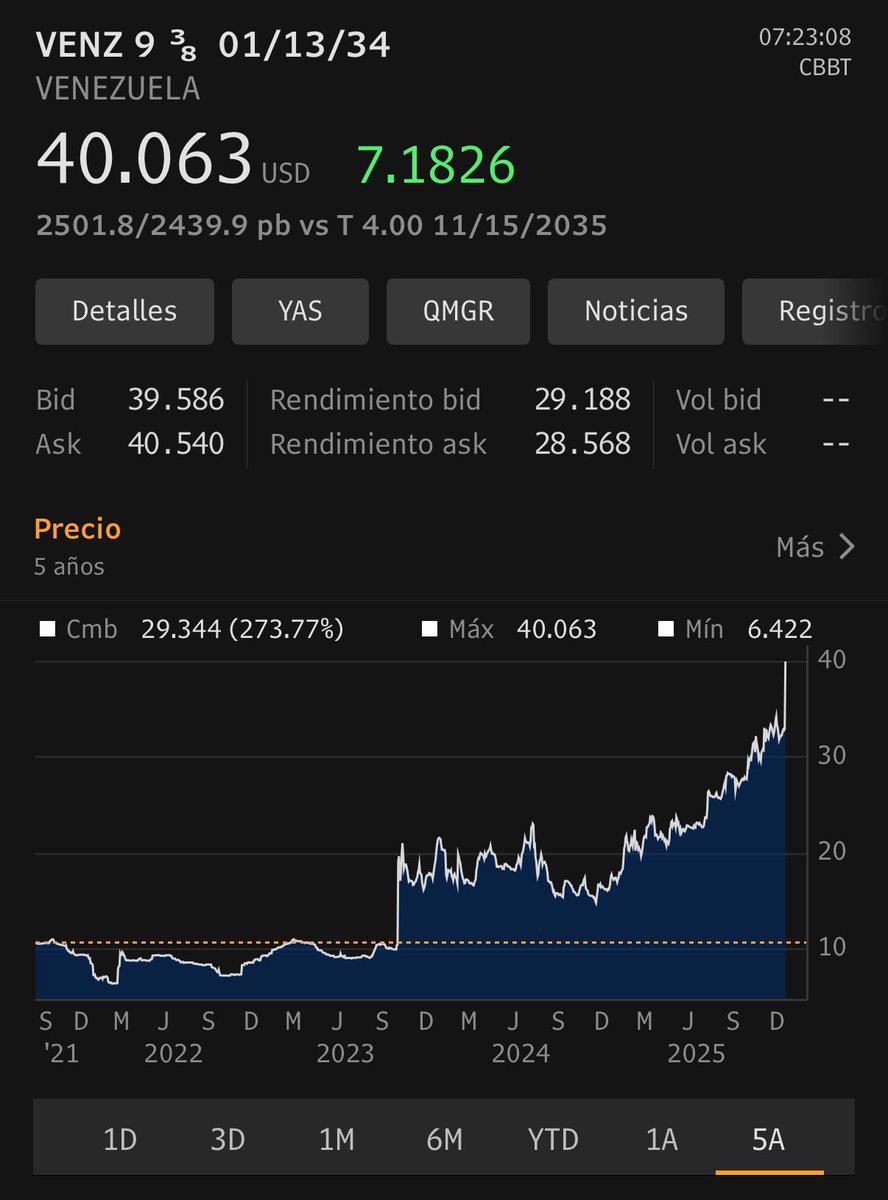This screenshot has width=888, height=1200.
Task: Click the VENEZUELA issuer label
Action: [118, 89]
